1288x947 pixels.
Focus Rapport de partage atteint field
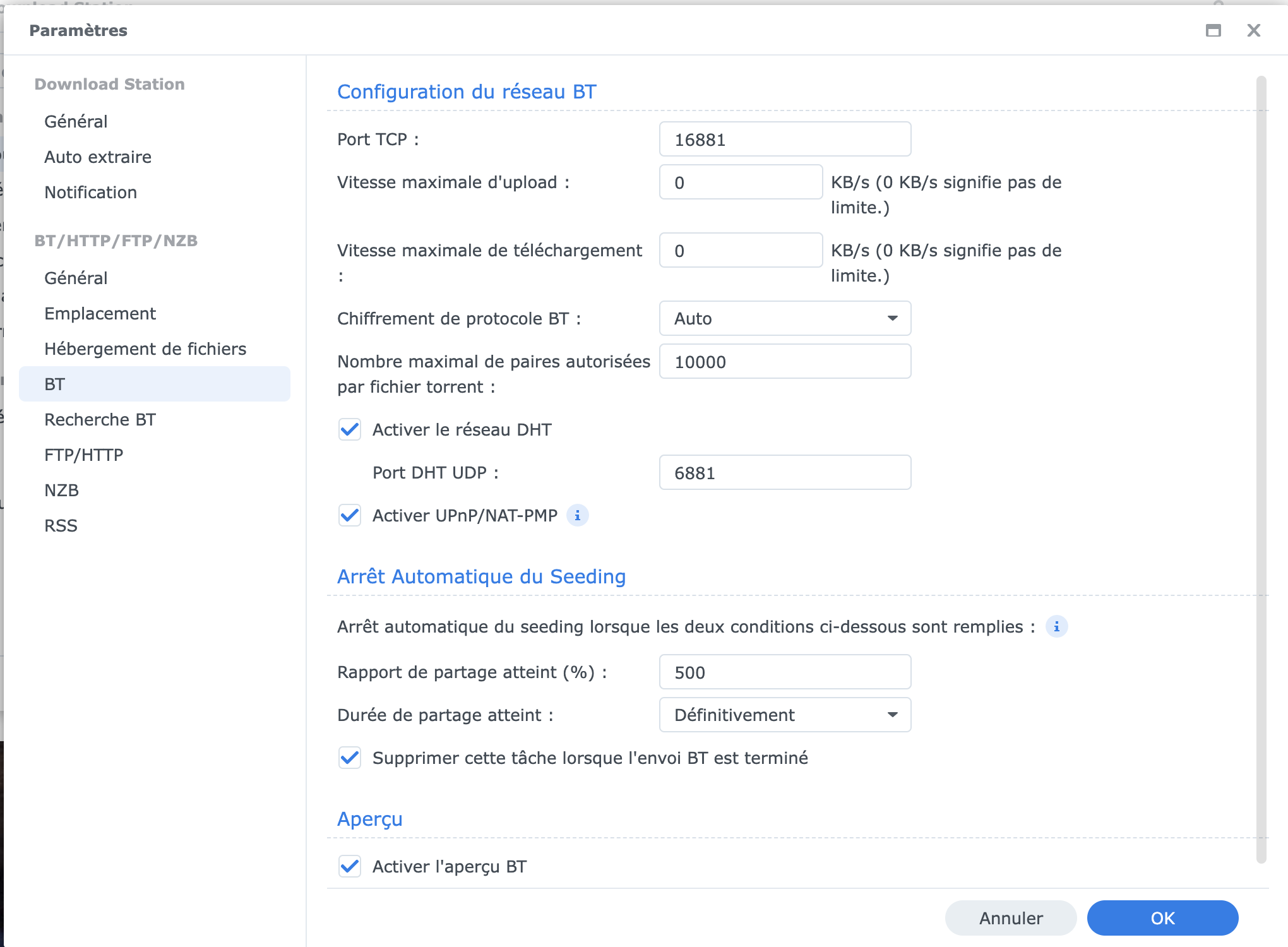coord(784,672)
